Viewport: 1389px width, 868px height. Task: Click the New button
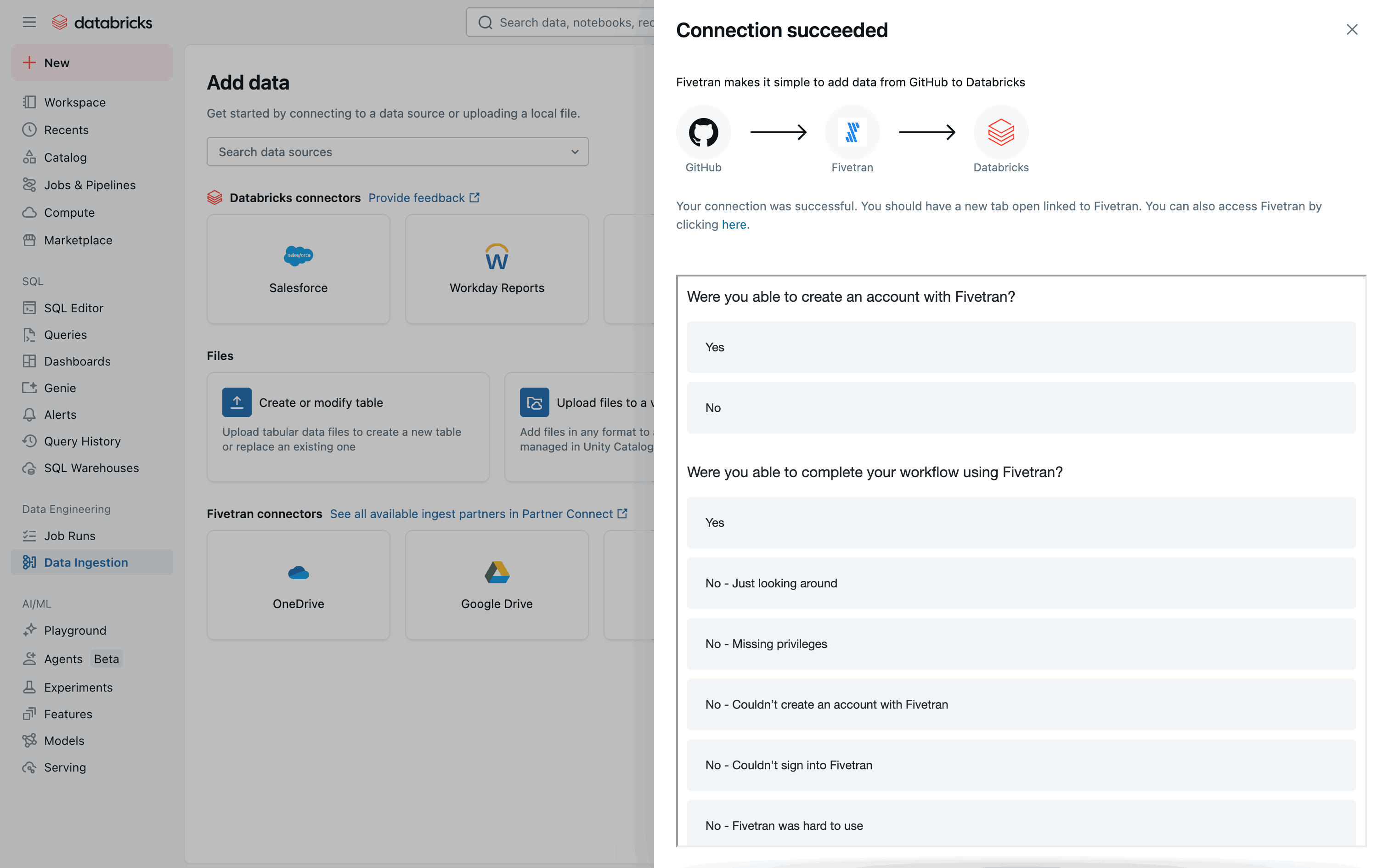[92, 62]
